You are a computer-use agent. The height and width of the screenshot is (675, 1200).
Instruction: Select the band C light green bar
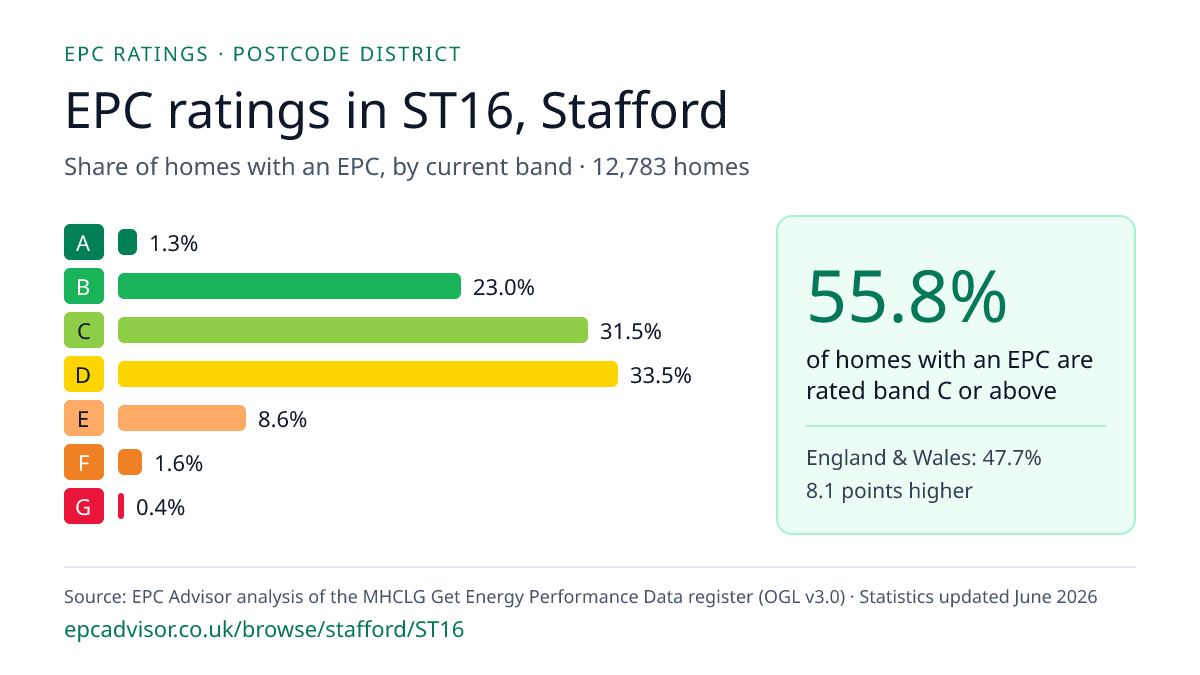click(353, 331)
